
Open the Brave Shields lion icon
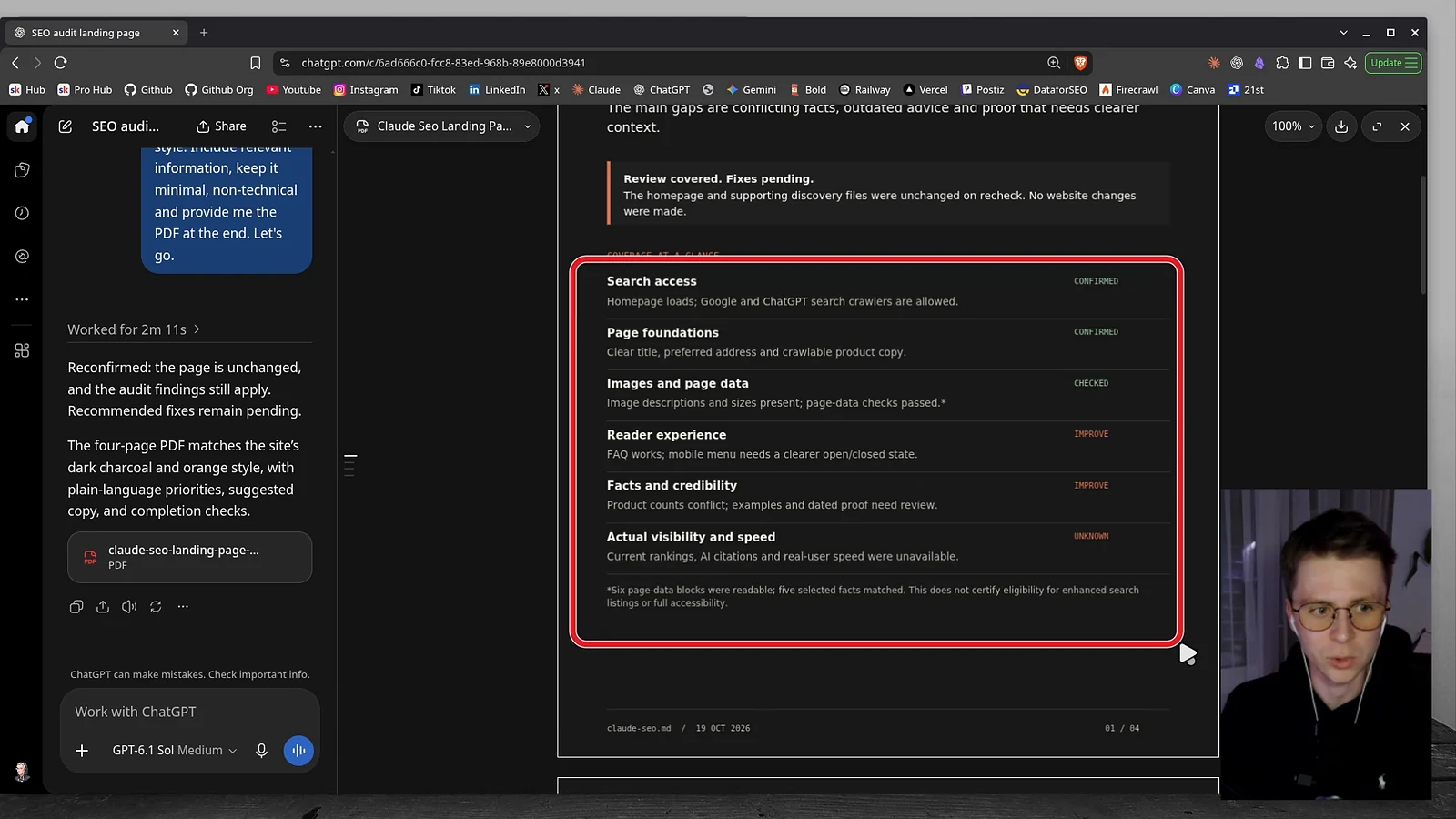click(x=1080, y=63)
